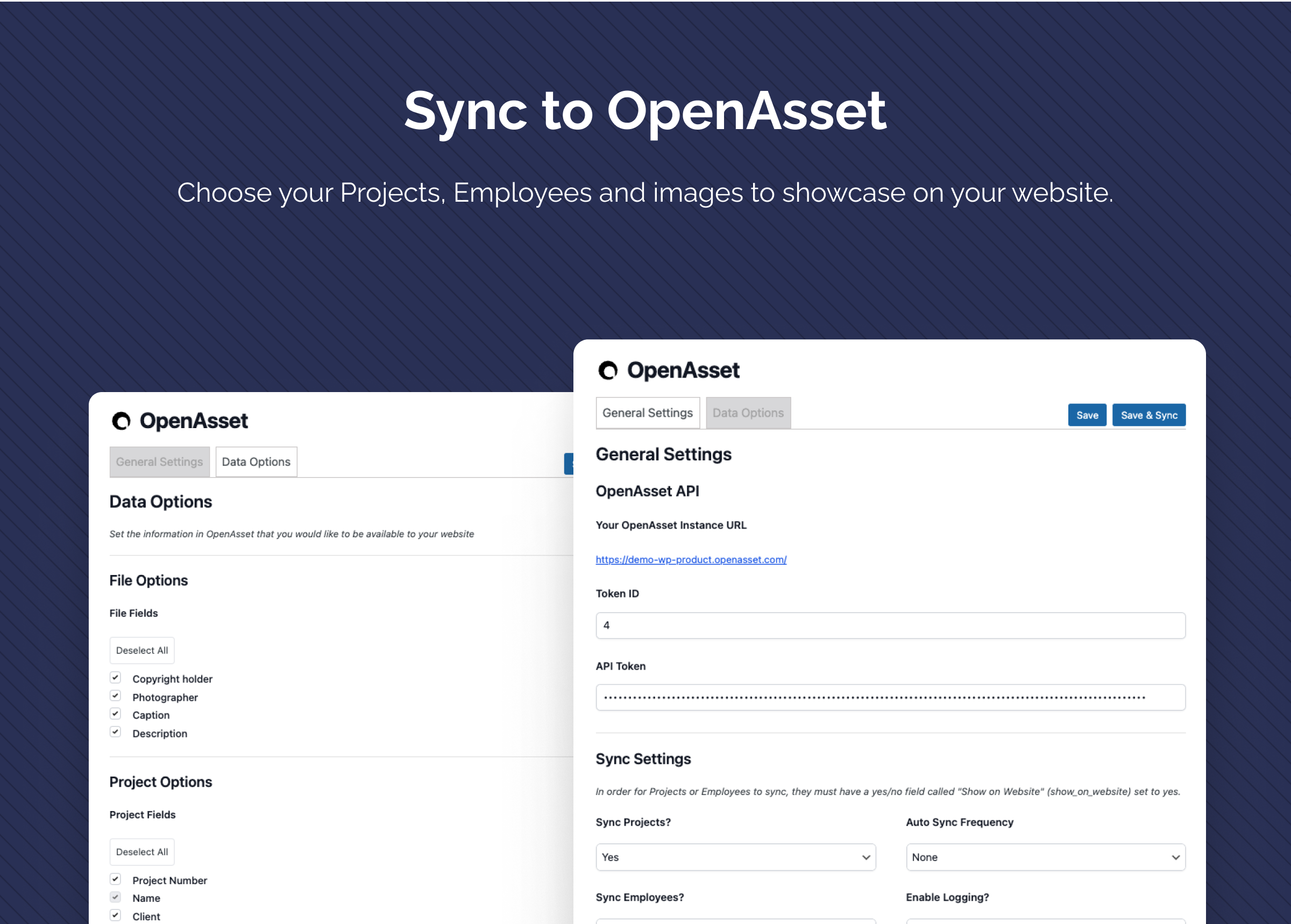Select General Settings tab in left panel
The width and height of the screenshot is (1291, 924).
point(159,462)
